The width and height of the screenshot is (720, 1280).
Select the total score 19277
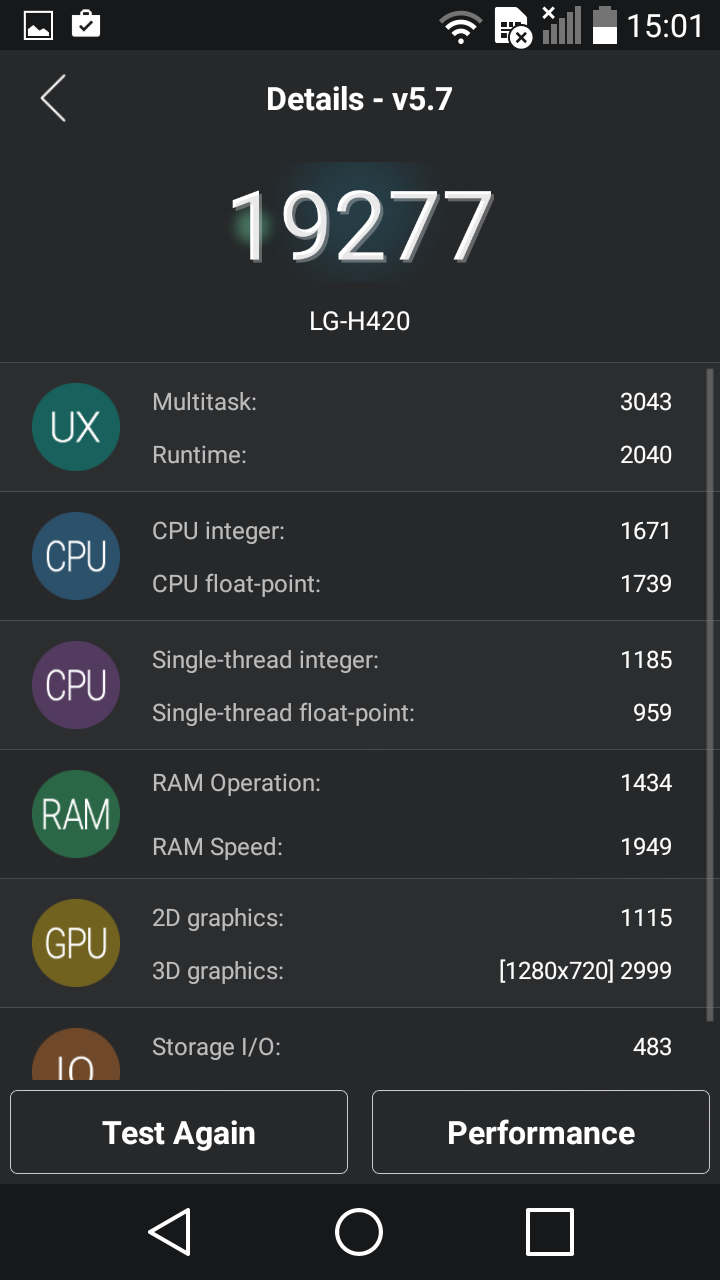pyautogui.click(x=360, y=225)
